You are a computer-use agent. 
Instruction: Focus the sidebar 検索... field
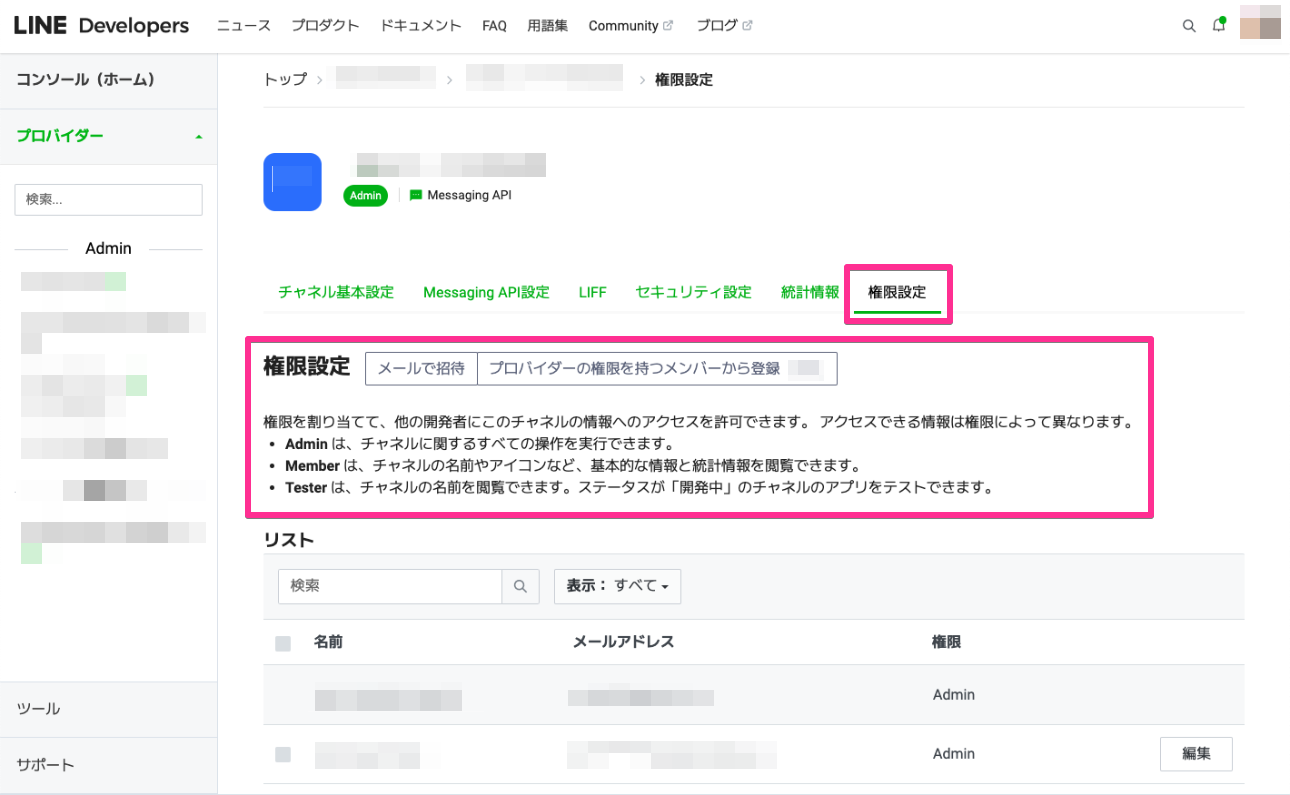coord(108,200)
